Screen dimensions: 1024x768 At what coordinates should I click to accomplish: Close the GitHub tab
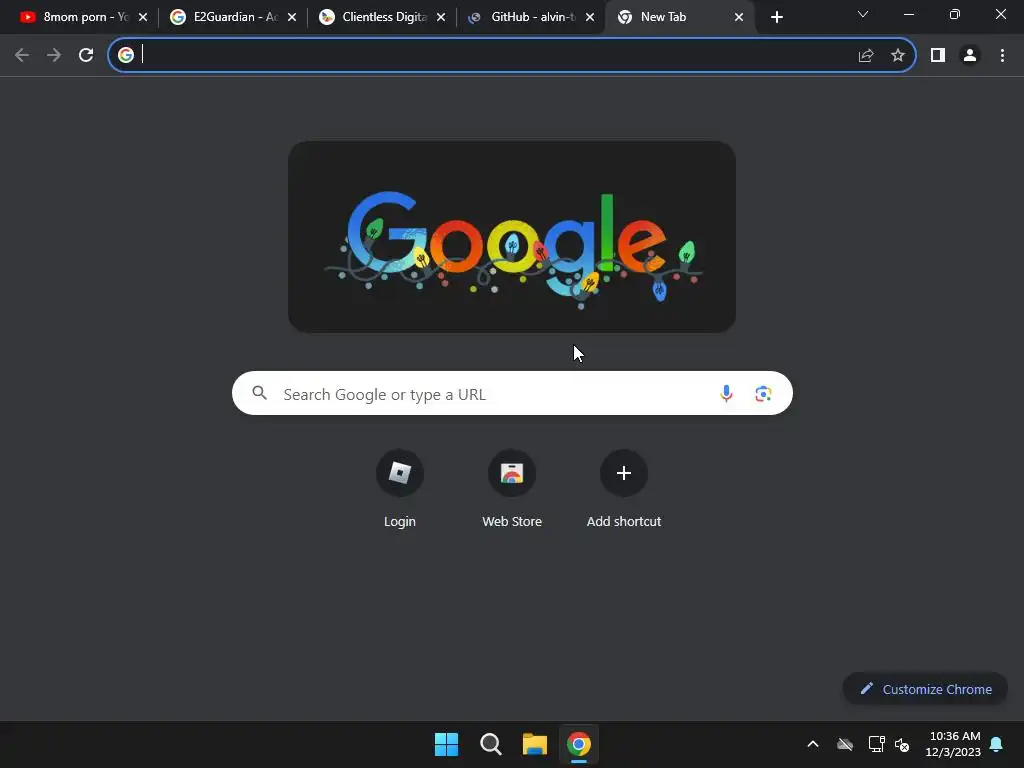coord(590,17)
